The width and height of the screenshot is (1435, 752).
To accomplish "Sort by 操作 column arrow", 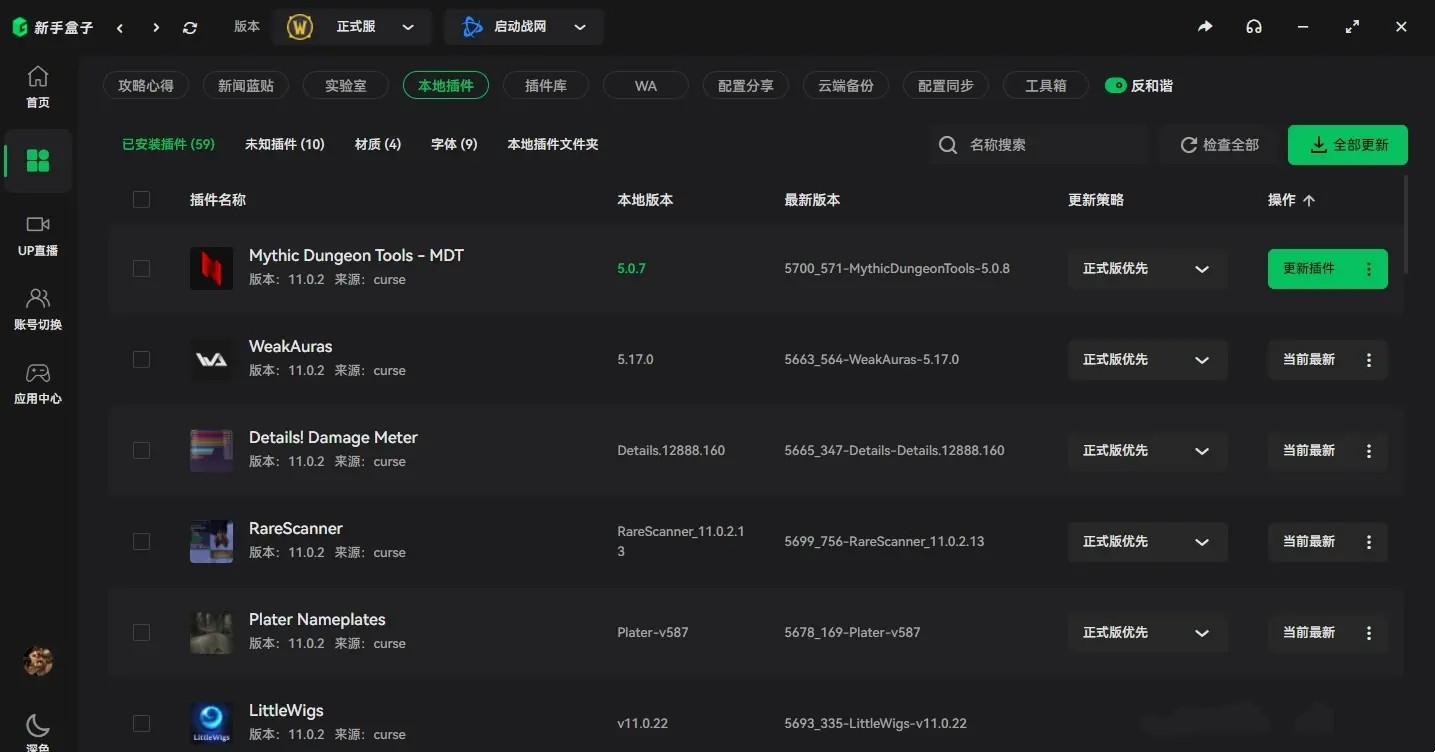I will (x=1309, y=200).
